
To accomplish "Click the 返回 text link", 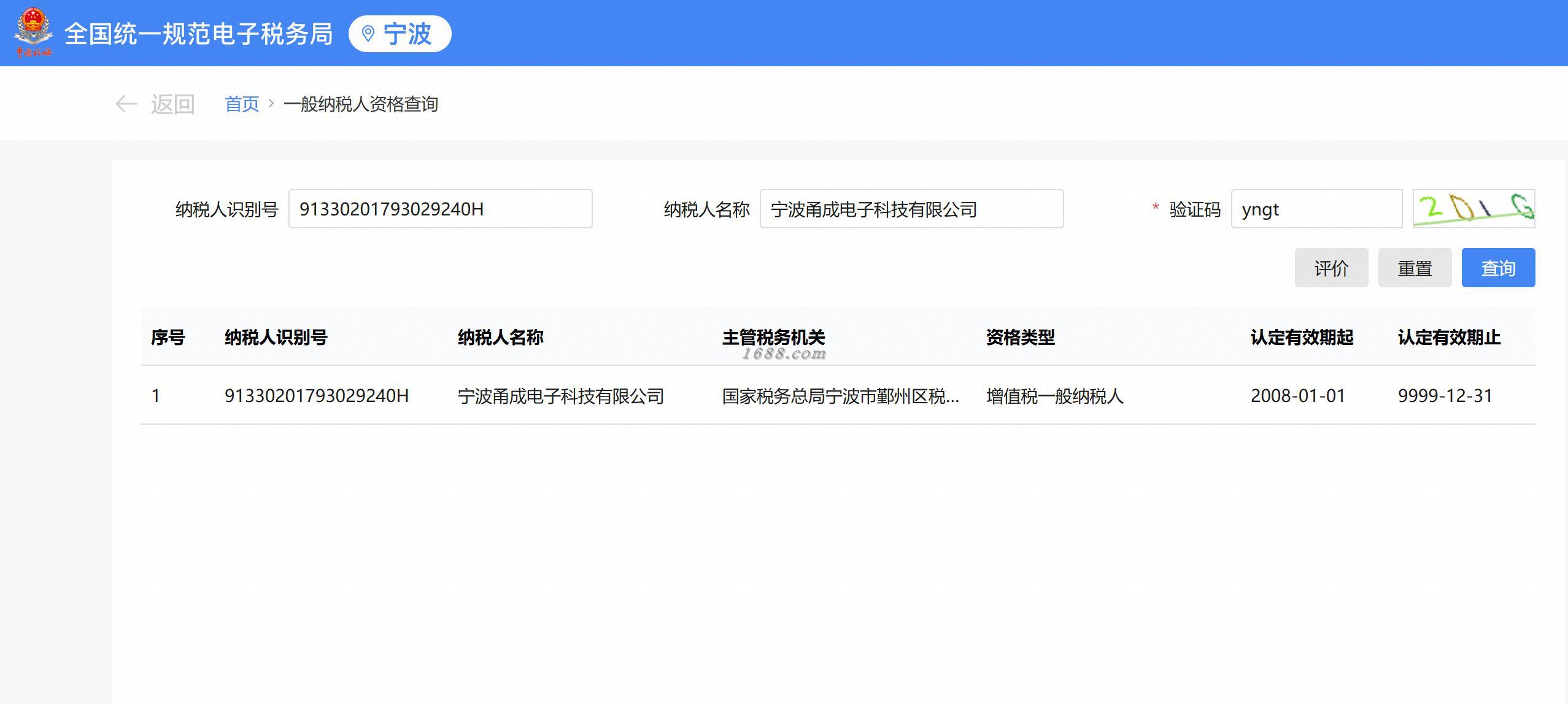I will (x=172, y=104).
